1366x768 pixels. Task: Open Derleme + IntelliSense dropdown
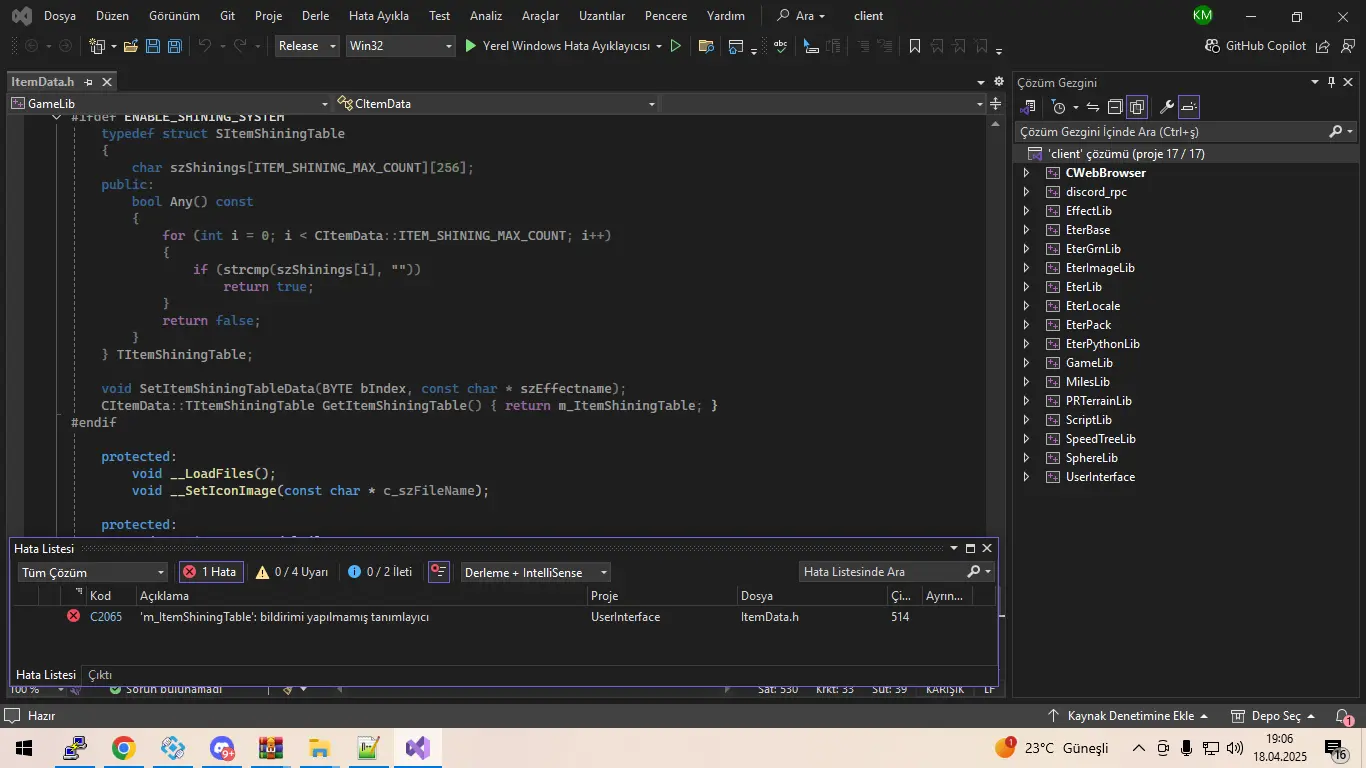[x=535, y=572]
